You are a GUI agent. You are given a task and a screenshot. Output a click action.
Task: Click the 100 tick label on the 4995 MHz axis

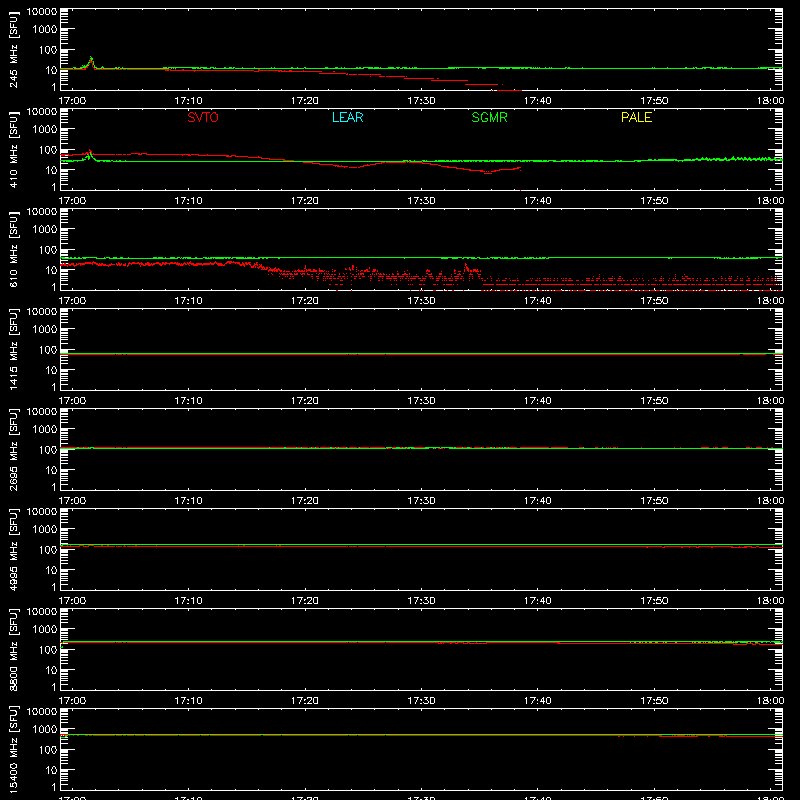[x=48, y=550]
